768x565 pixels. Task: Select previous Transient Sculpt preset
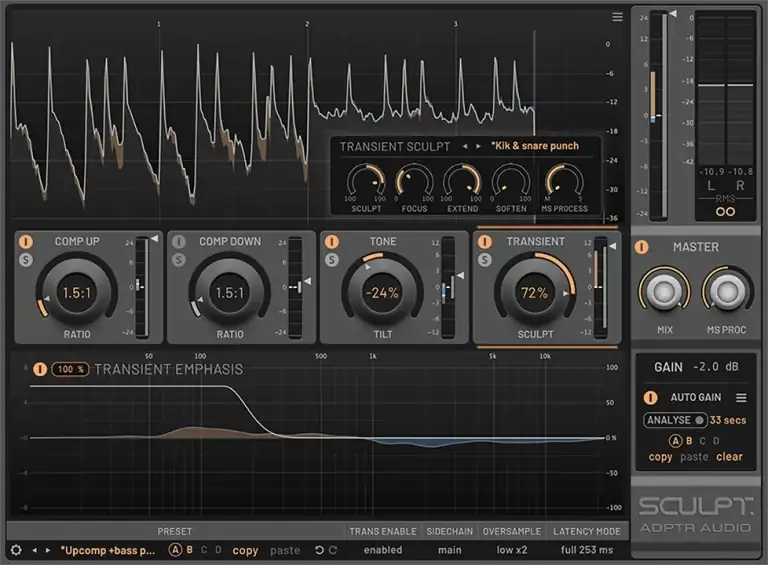[464, 146]
